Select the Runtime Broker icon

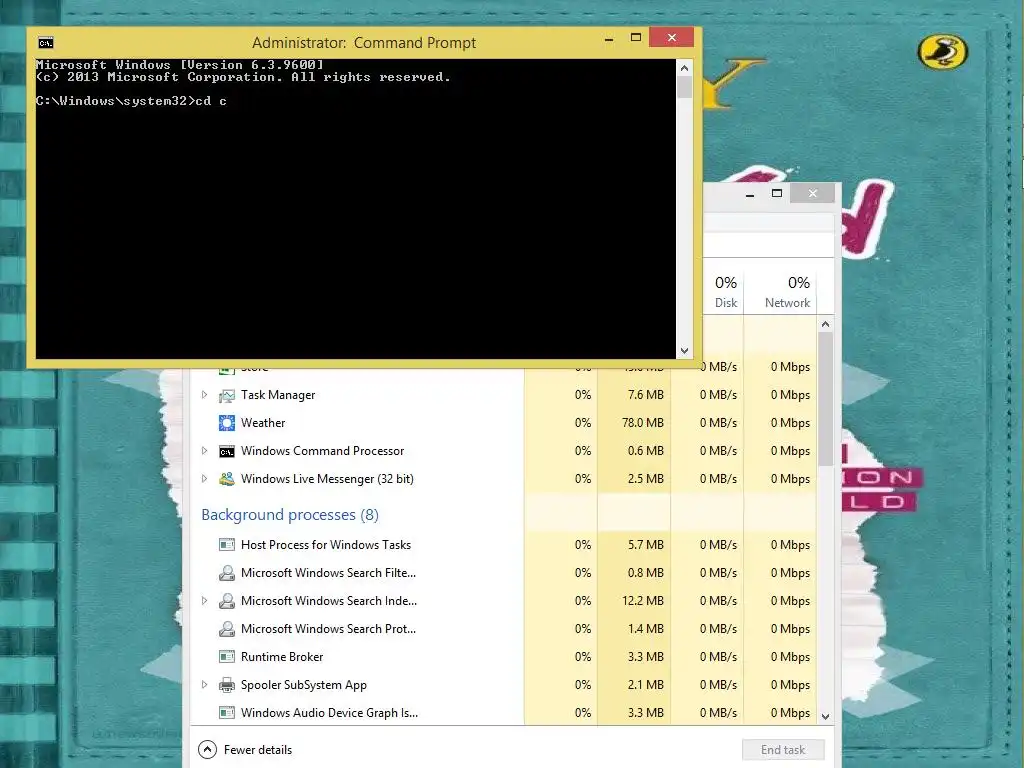pos(227,657)
